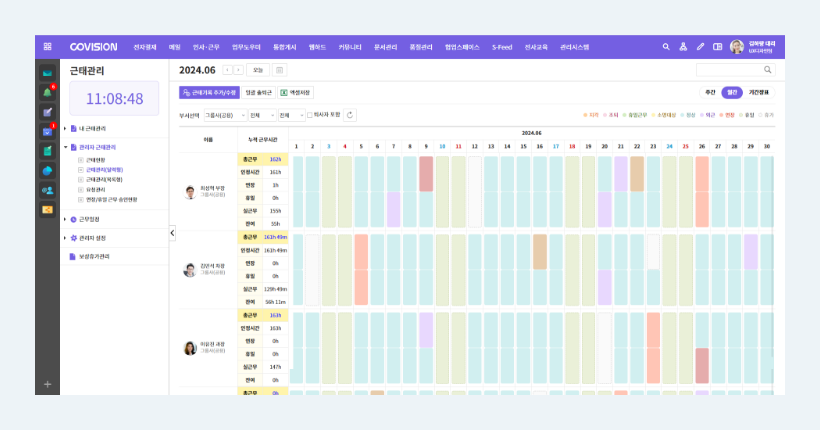Viewport: 820px width, 430px height.
Task: Switch to the 주간 (weekly) view
Action: (710, 93)
